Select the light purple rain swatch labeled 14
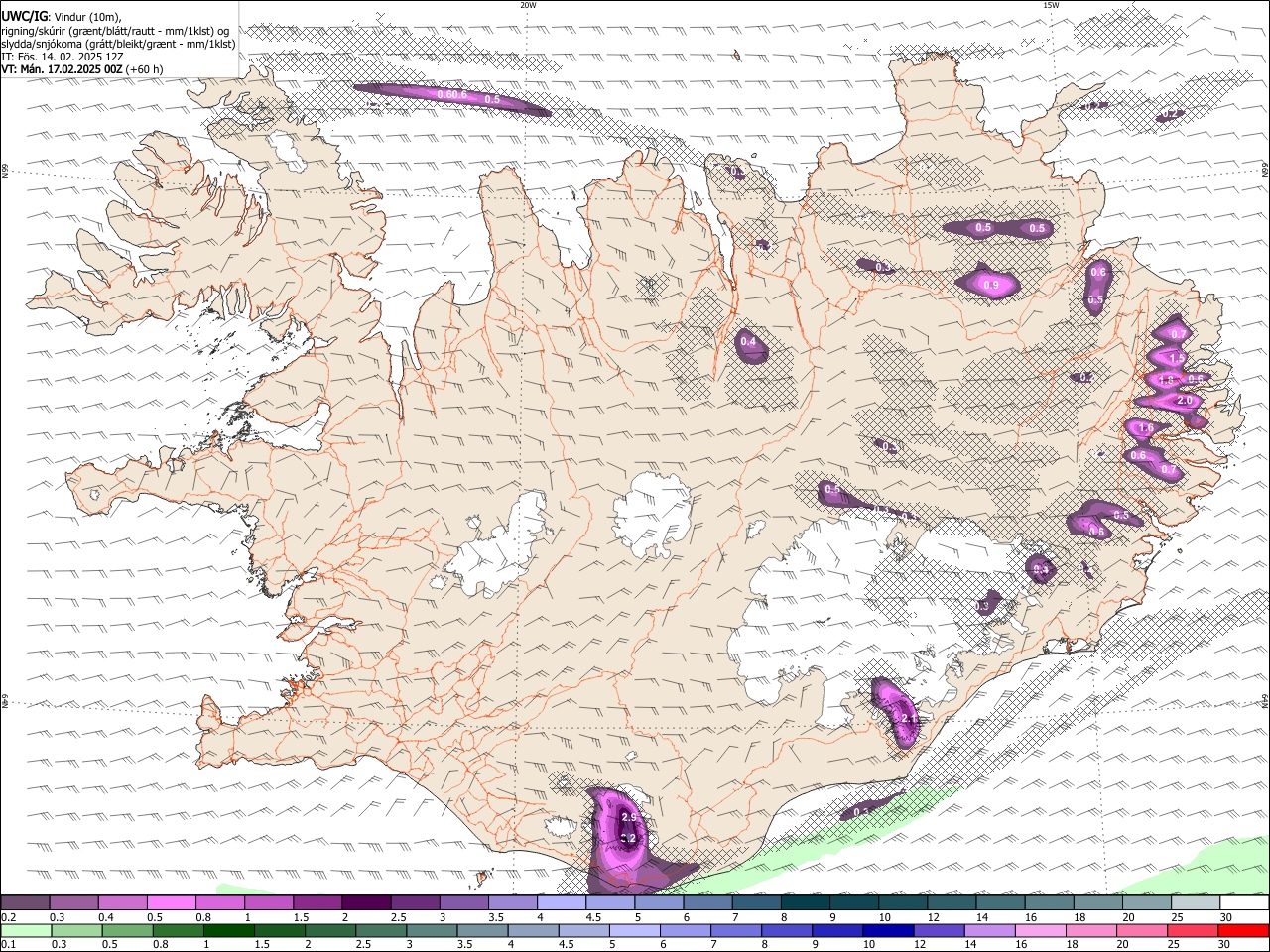The width and height of the screenshot is (1270, 952). (991, 930)
